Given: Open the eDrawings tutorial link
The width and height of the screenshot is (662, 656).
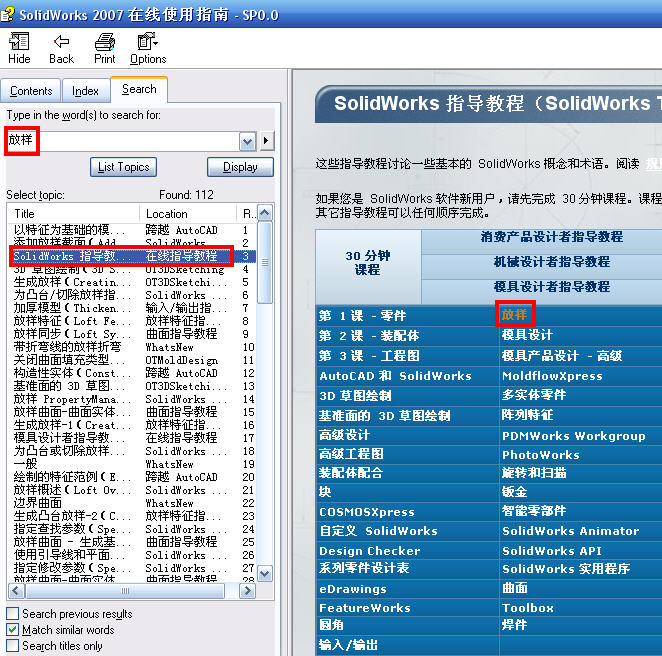Looking at the screenshot, I should point(353,589).
